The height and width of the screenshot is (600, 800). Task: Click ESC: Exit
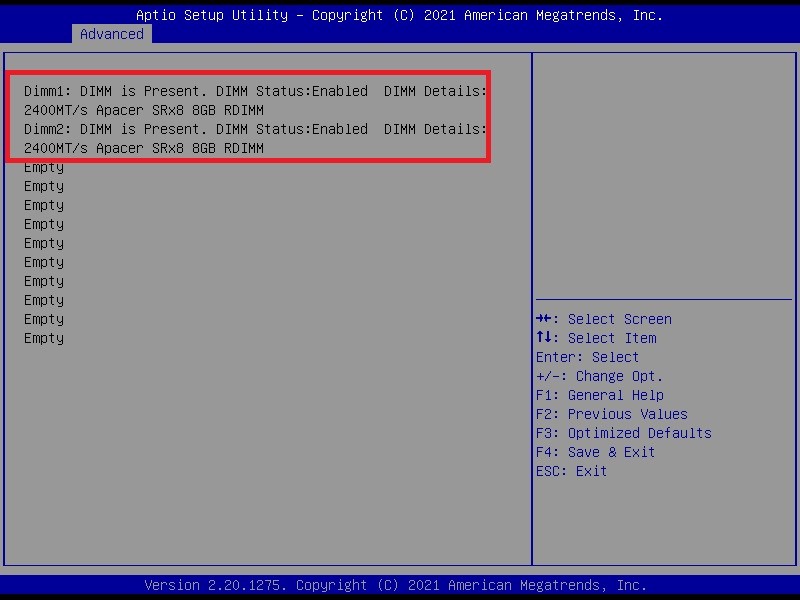click(571, 471)
